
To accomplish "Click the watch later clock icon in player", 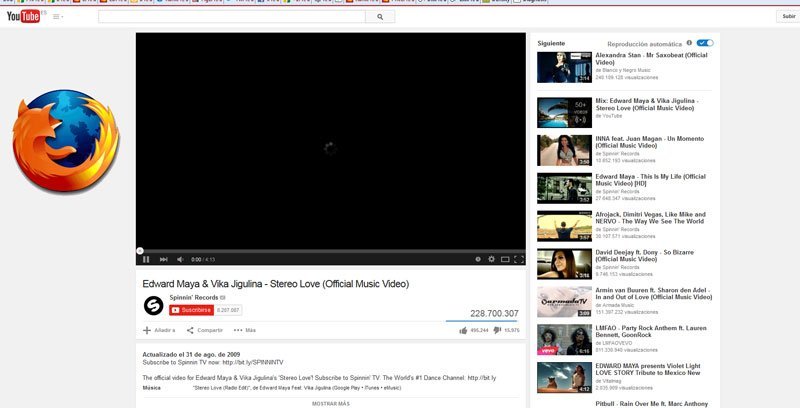I will click(x=478, y=259).
